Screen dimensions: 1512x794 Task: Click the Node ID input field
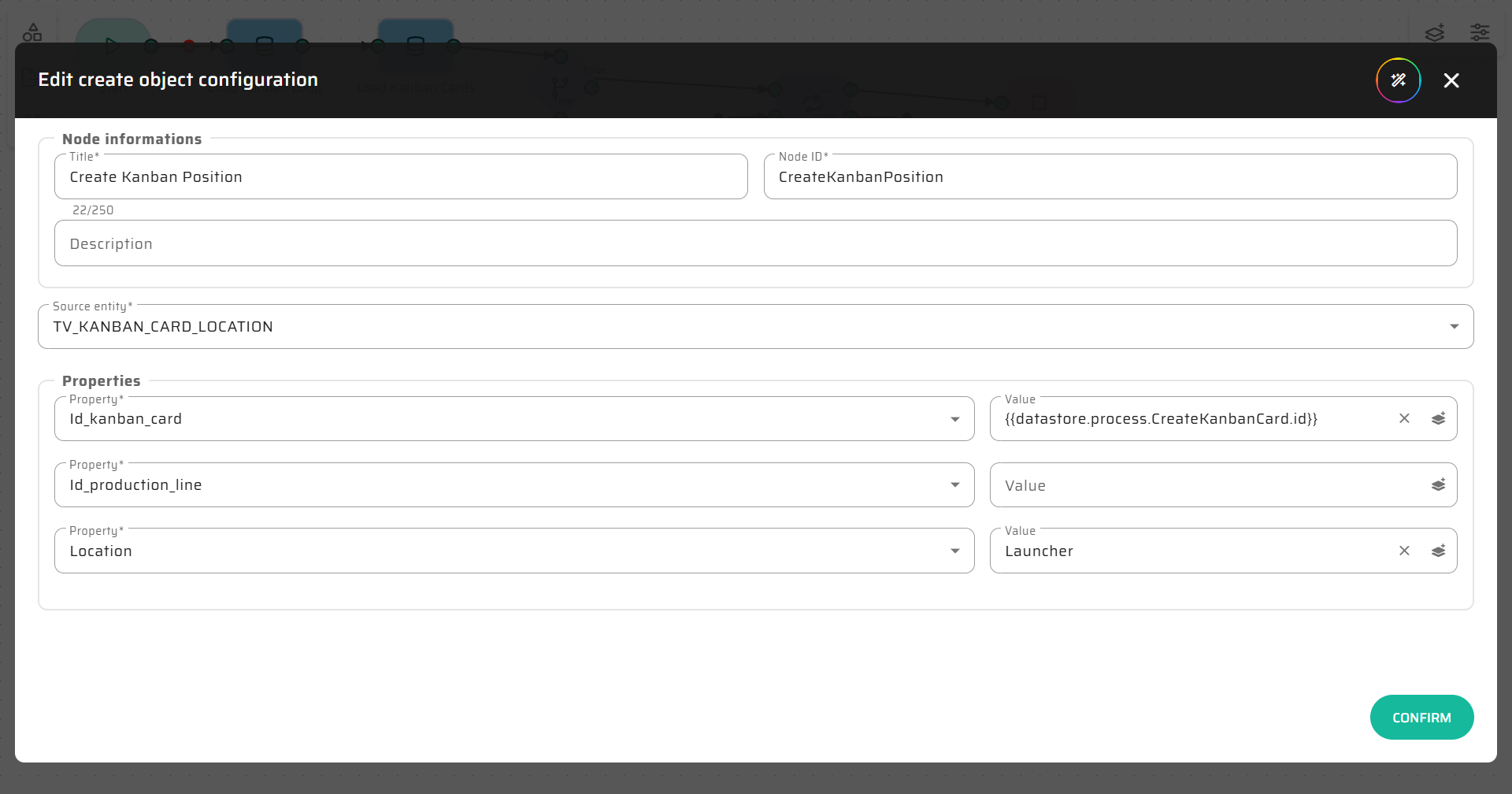(1109, 177)
